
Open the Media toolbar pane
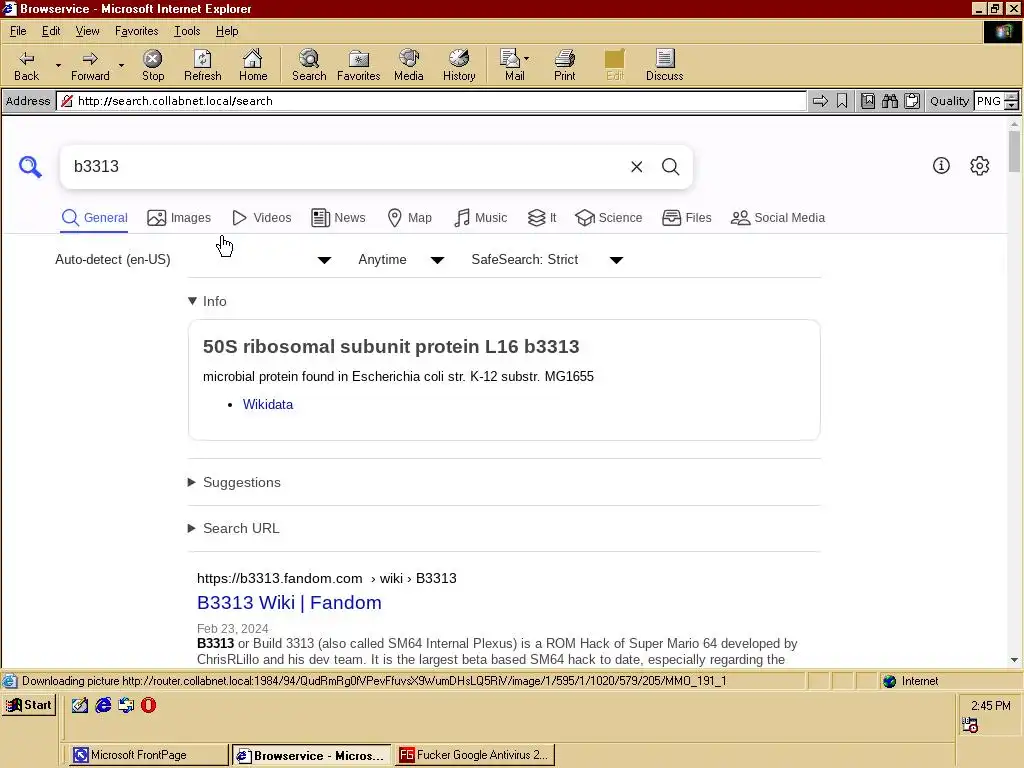pos(409,65)
